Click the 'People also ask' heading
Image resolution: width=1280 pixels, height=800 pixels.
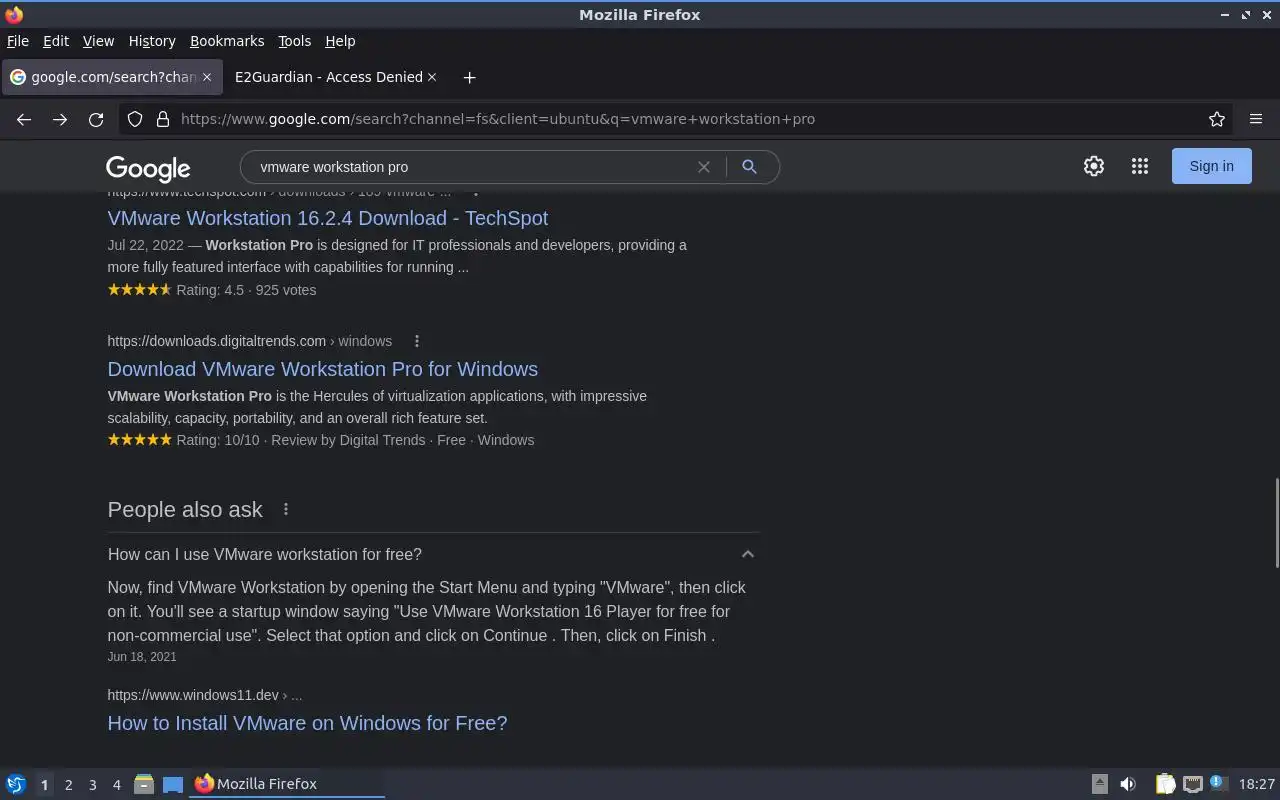(185, 510)
